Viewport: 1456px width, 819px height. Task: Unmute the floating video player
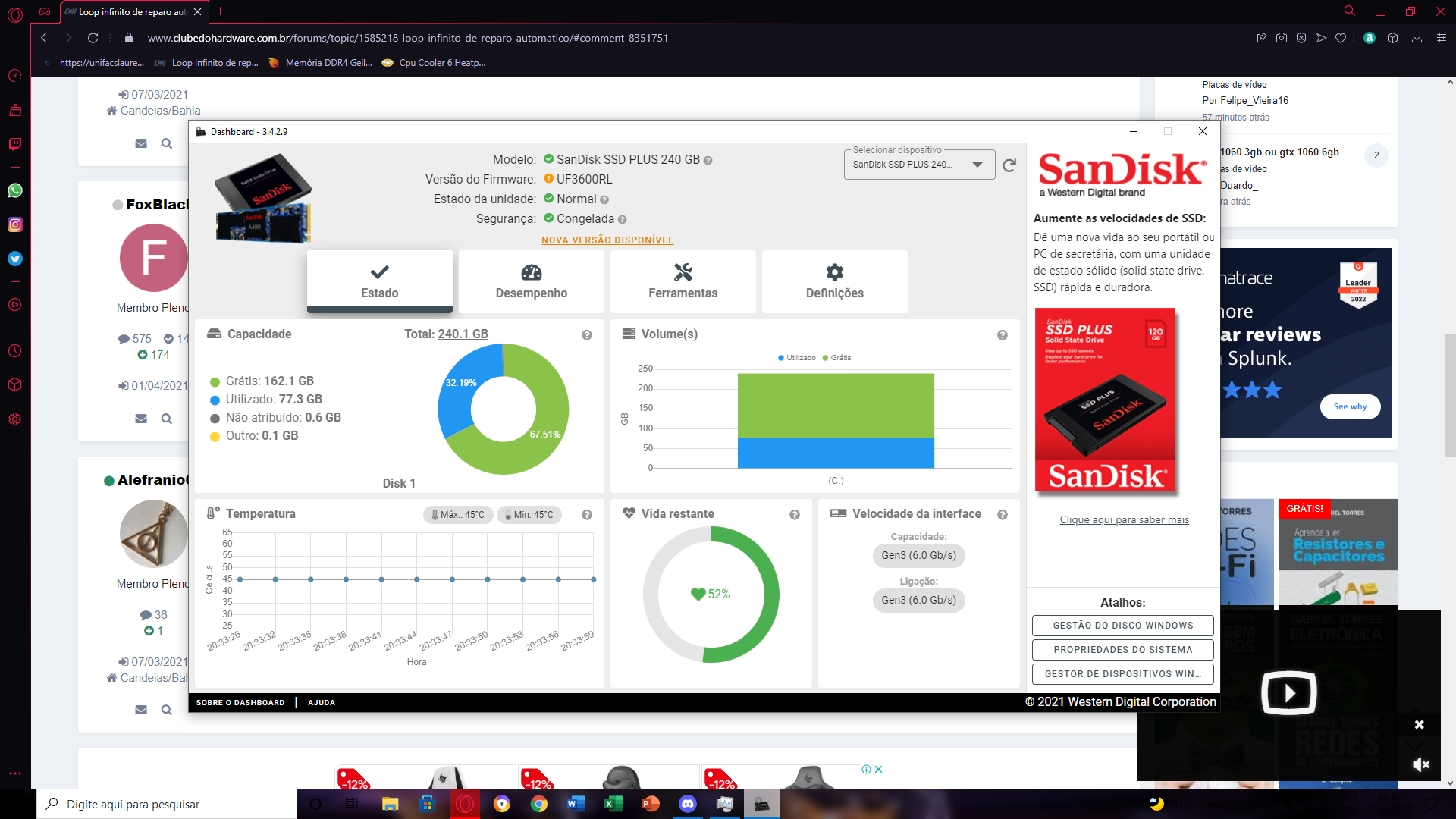1420,765
